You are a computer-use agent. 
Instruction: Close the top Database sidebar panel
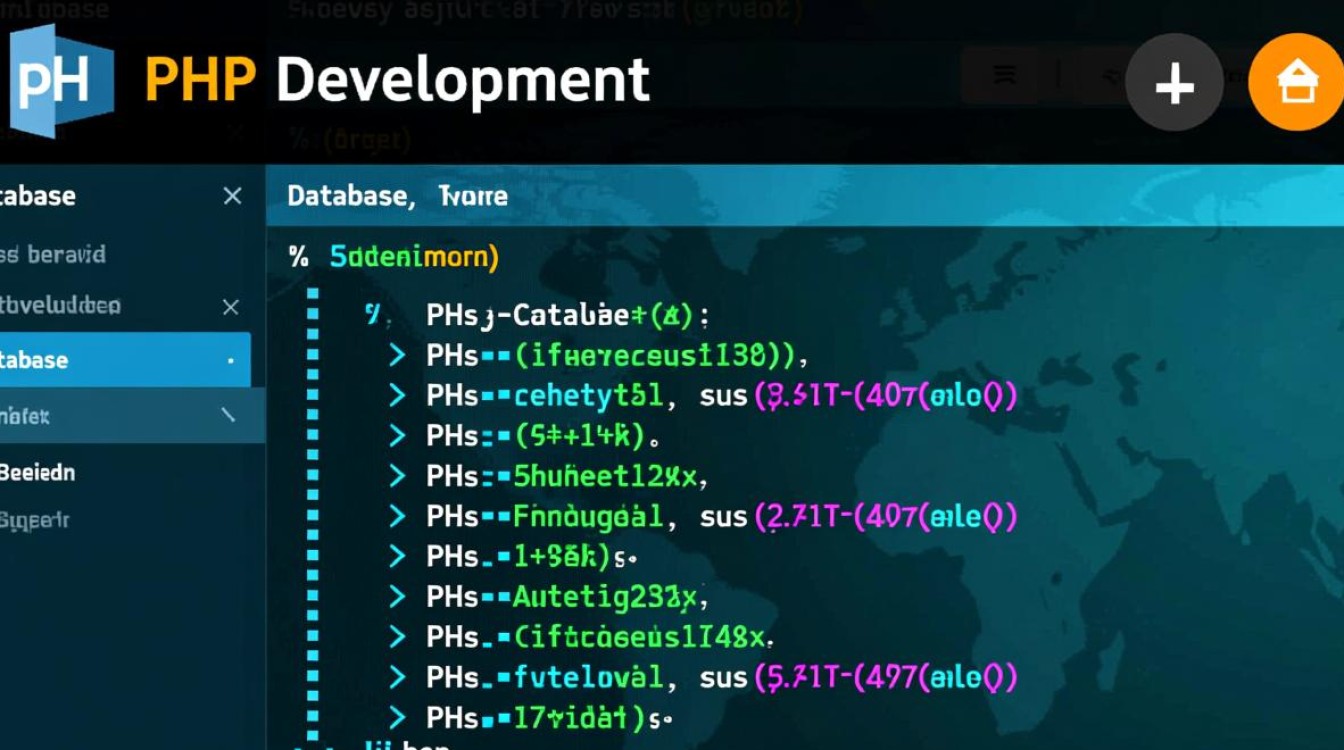[232, 196]
